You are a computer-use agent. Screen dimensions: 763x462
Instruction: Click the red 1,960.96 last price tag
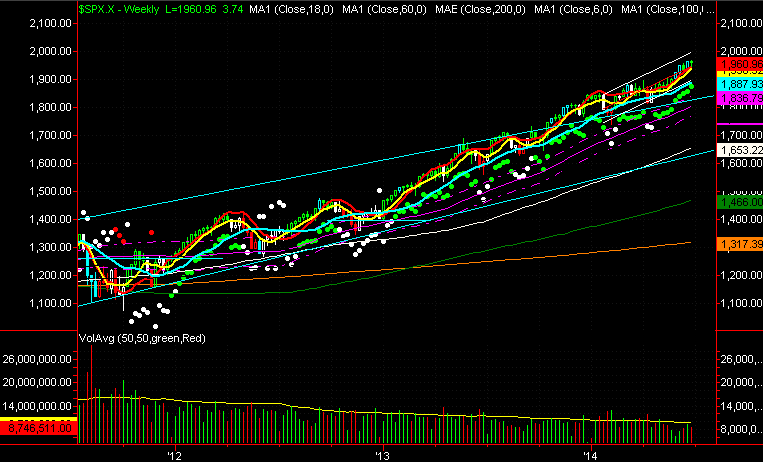[x=740, y=64]
